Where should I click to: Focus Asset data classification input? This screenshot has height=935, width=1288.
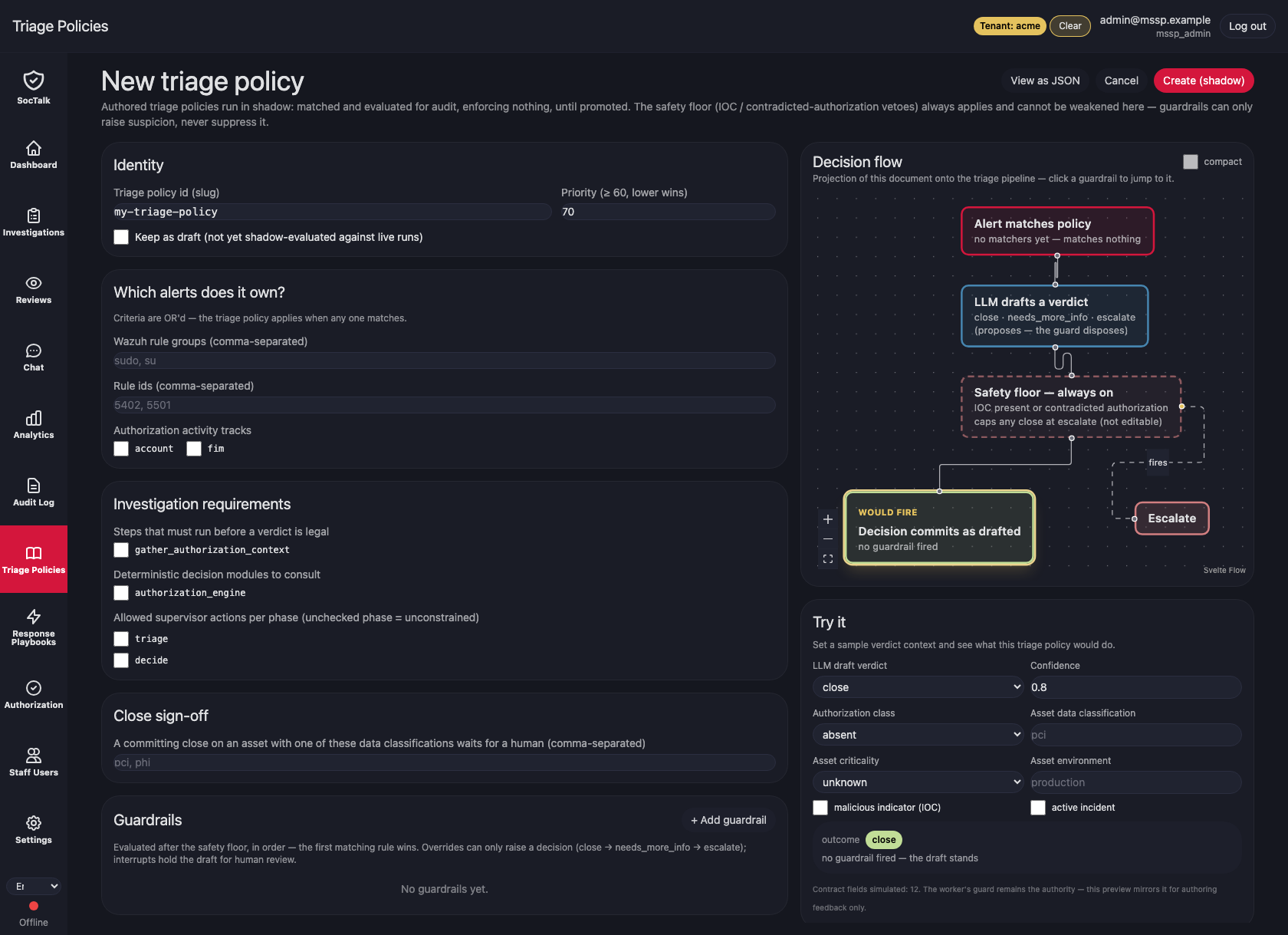pyautogui.click(x=1135, y=735)
